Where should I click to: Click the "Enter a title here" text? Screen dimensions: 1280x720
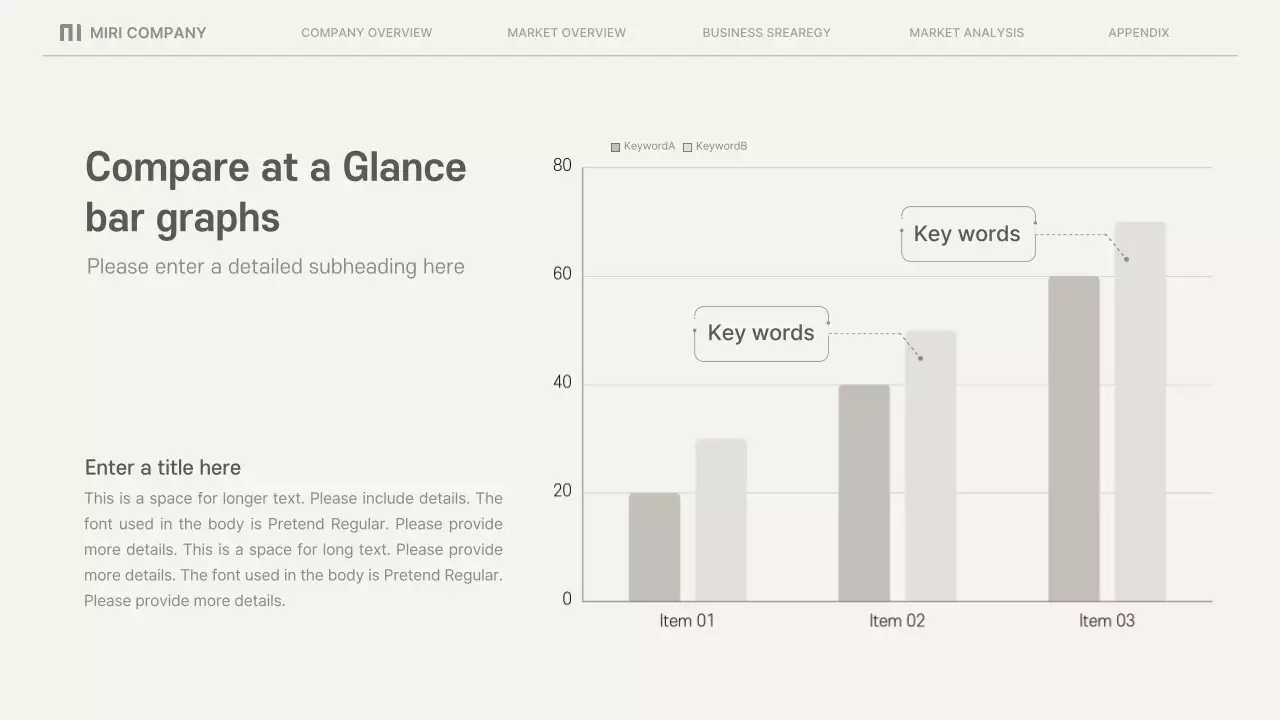pyautogui.click(x=162, y=468)
